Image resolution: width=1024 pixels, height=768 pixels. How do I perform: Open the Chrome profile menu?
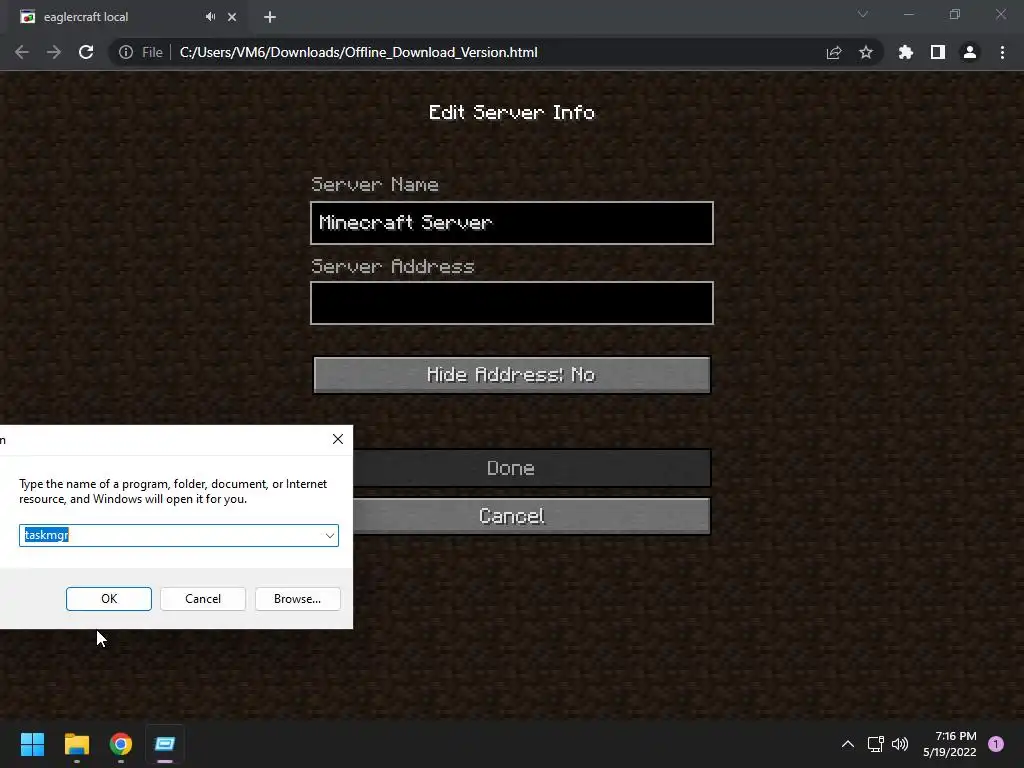pyautogui.click(x=970, y=52)
